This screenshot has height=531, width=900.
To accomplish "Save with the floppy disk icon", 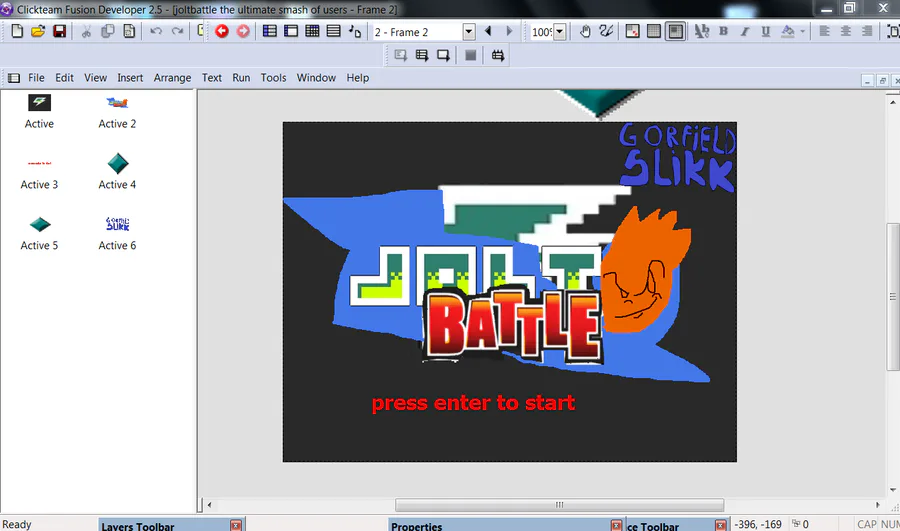I will coord(60,31).
